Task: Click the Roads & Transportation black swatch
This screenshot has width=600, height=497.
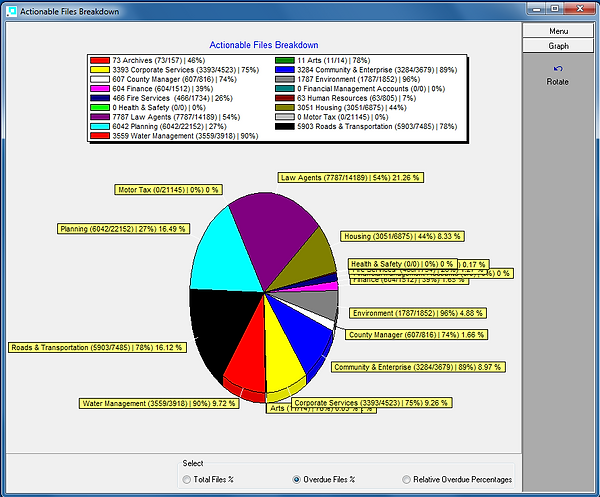Action: pos(285,127)
